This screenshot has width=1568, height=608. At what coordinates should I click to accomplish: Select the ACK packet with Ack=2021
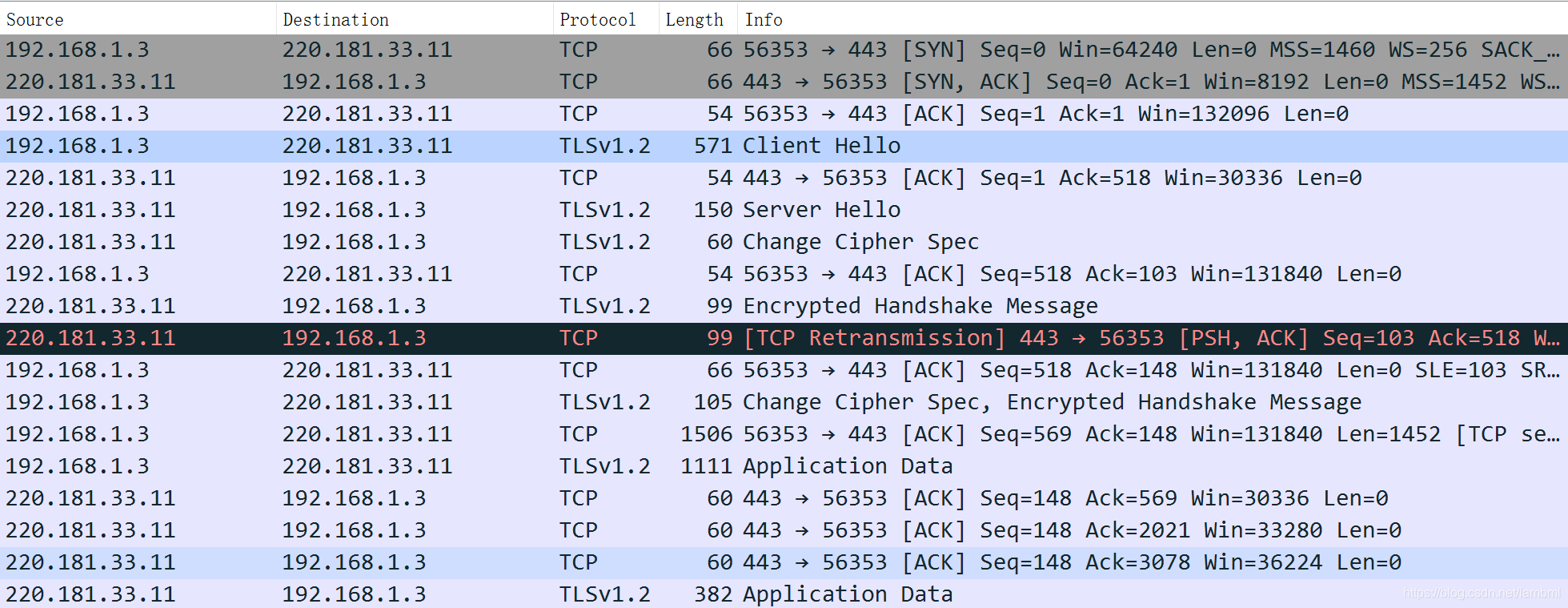[784, 530]
